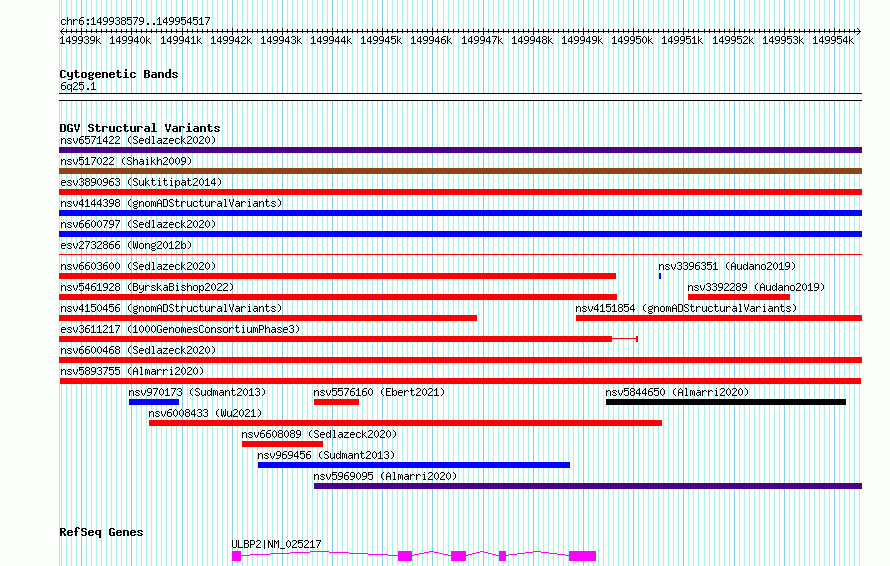Open the nsv517022 (Shaikh2009) label
Screen dimensions: 890x566
[x=126, y=161]
